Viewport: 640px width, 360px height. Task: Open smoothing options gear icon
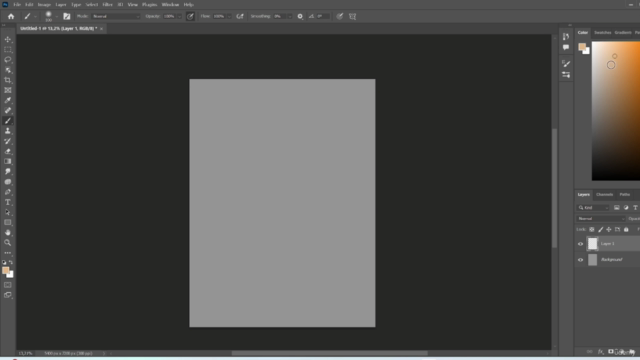point(300,16)
